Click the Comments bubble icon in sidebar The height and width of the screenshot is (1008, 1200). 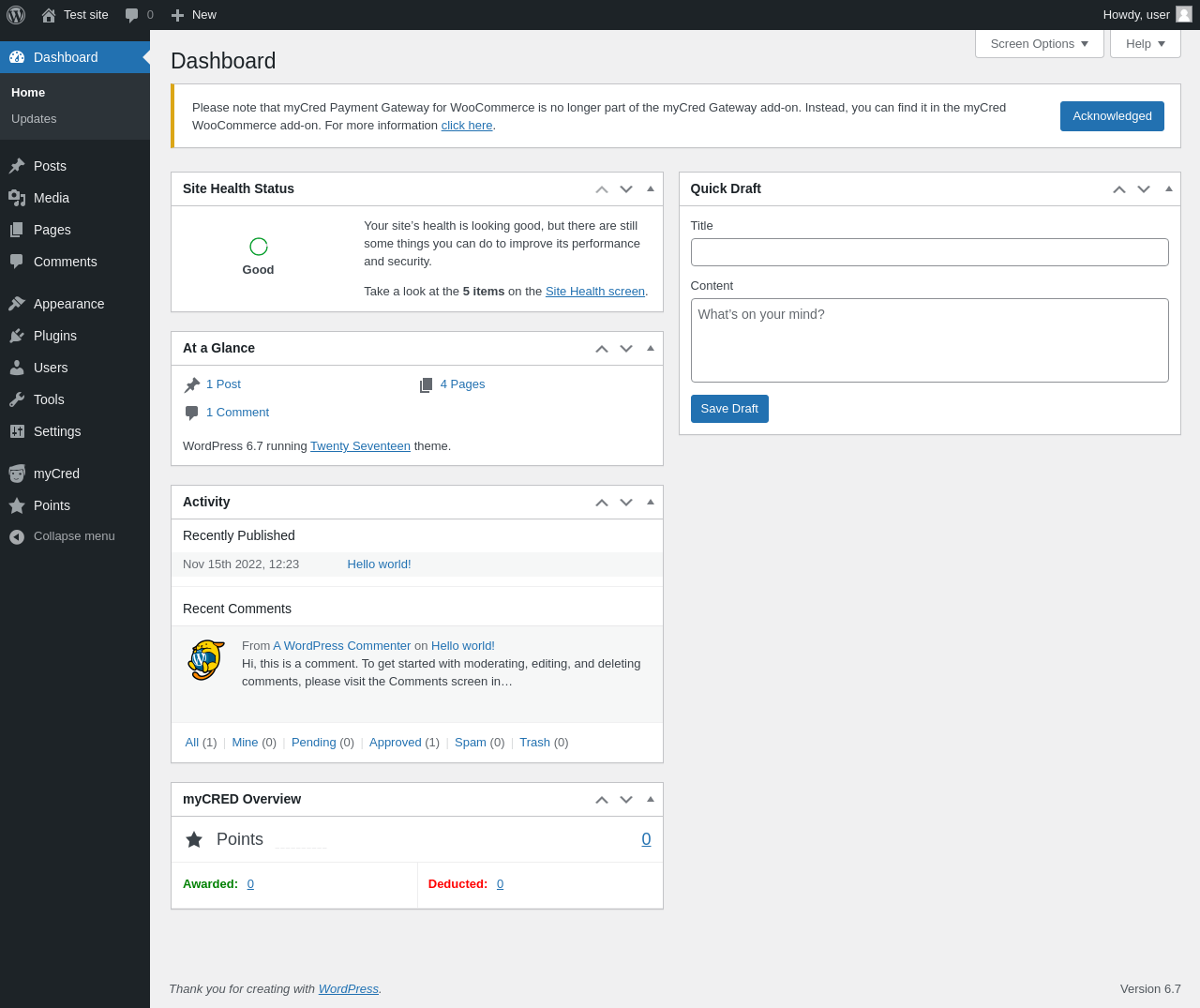click(17, 262)
